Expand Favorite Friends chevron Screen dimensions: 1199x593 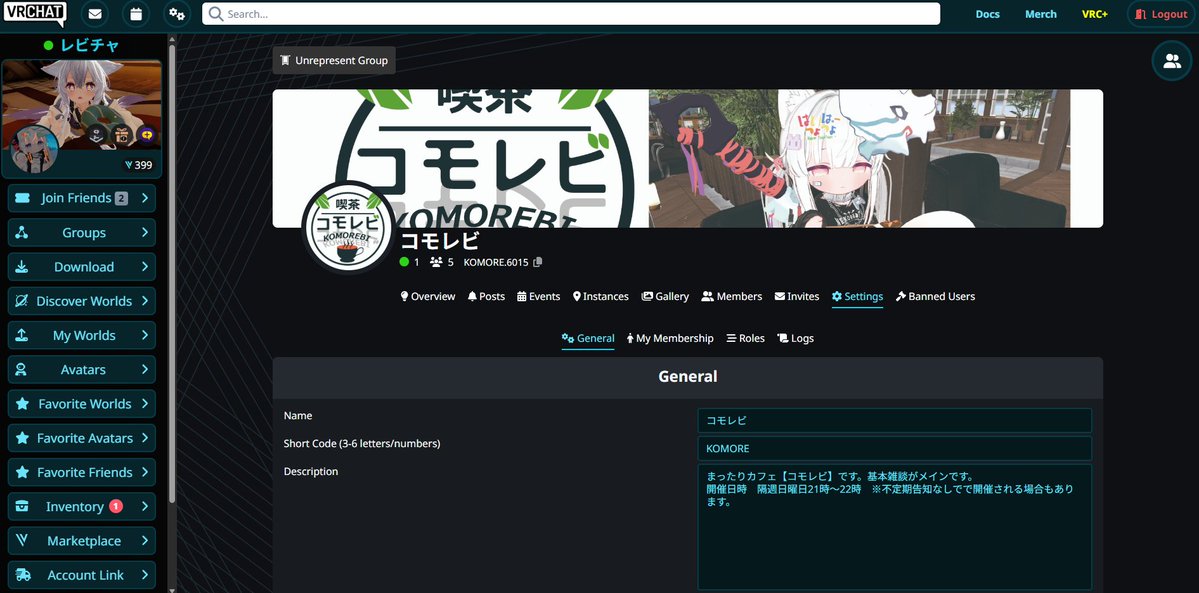(145, 472)
